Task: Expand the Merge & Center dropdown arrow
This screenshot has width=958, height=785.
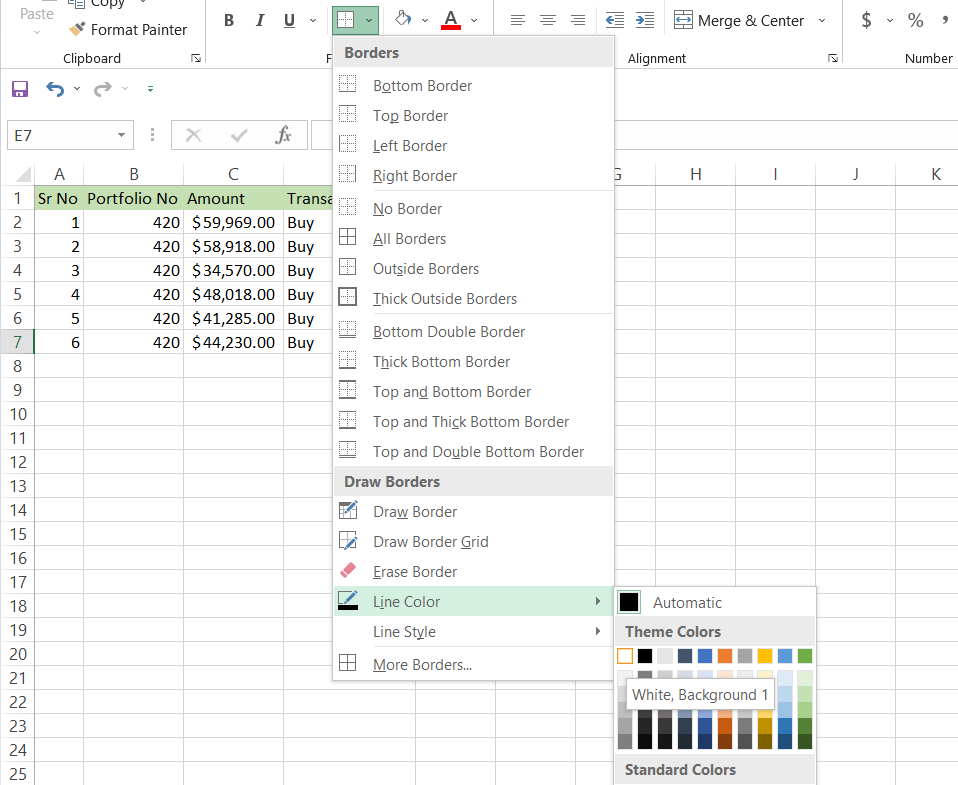Action: coord(822,20)
